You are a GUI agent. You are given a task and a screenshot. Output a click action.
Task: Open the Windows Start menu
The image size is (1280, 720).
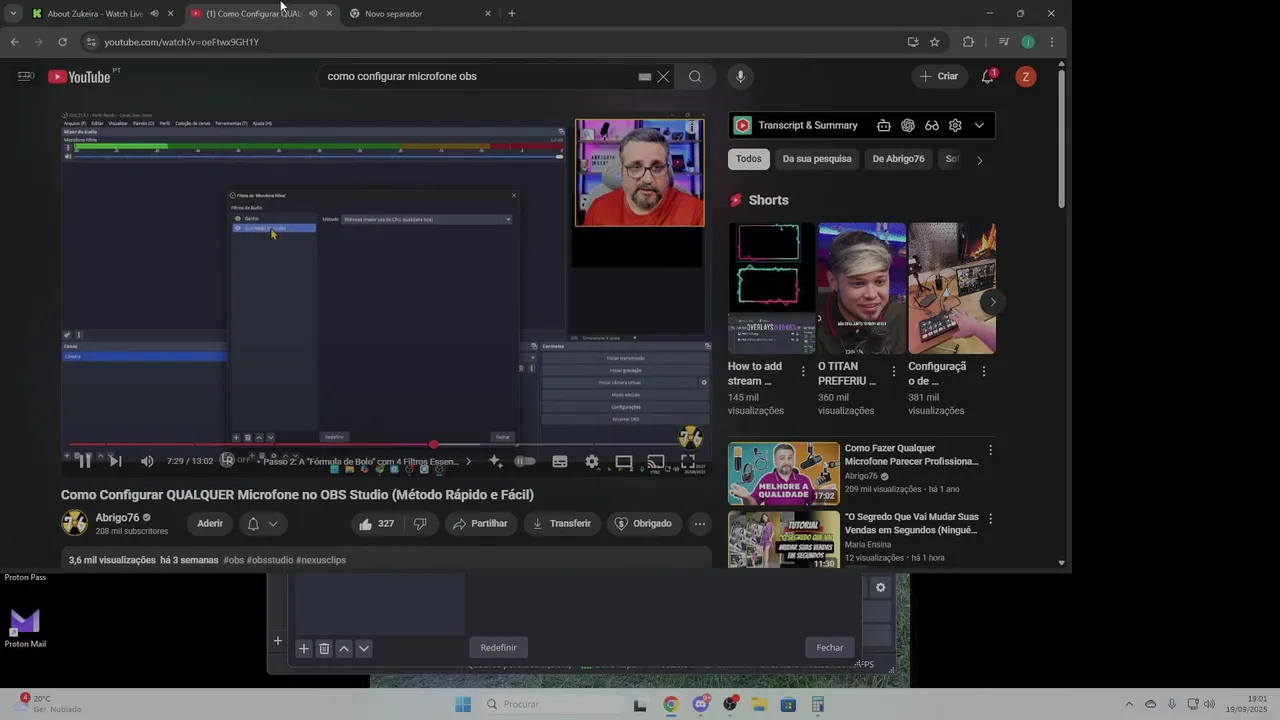click(463, 704)
